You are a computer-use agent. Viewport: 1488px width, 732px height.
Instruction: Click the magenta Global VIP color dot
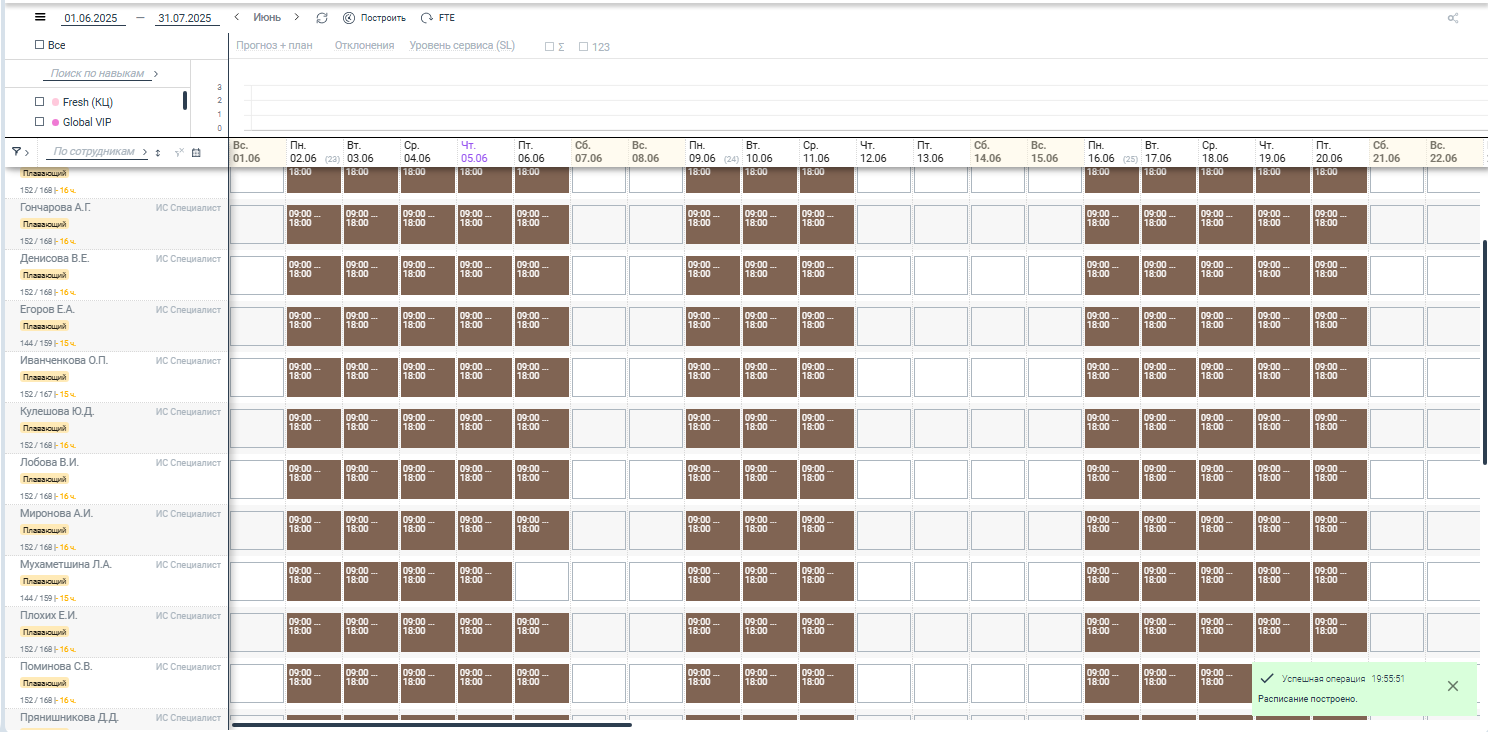click(x=55, y=122)
